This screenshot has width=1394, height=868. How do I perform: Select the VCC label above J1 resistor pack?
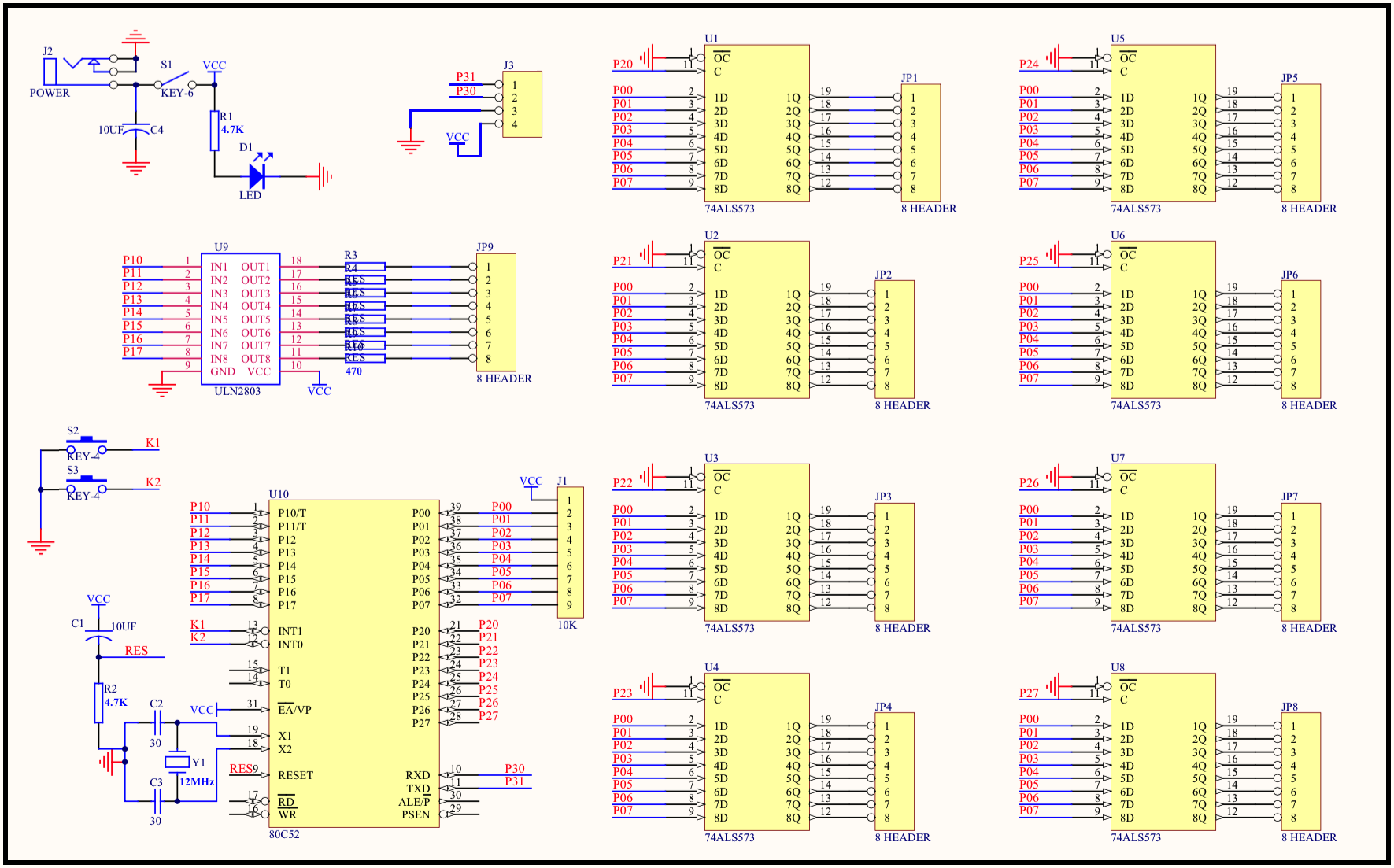tap(531, 481)
